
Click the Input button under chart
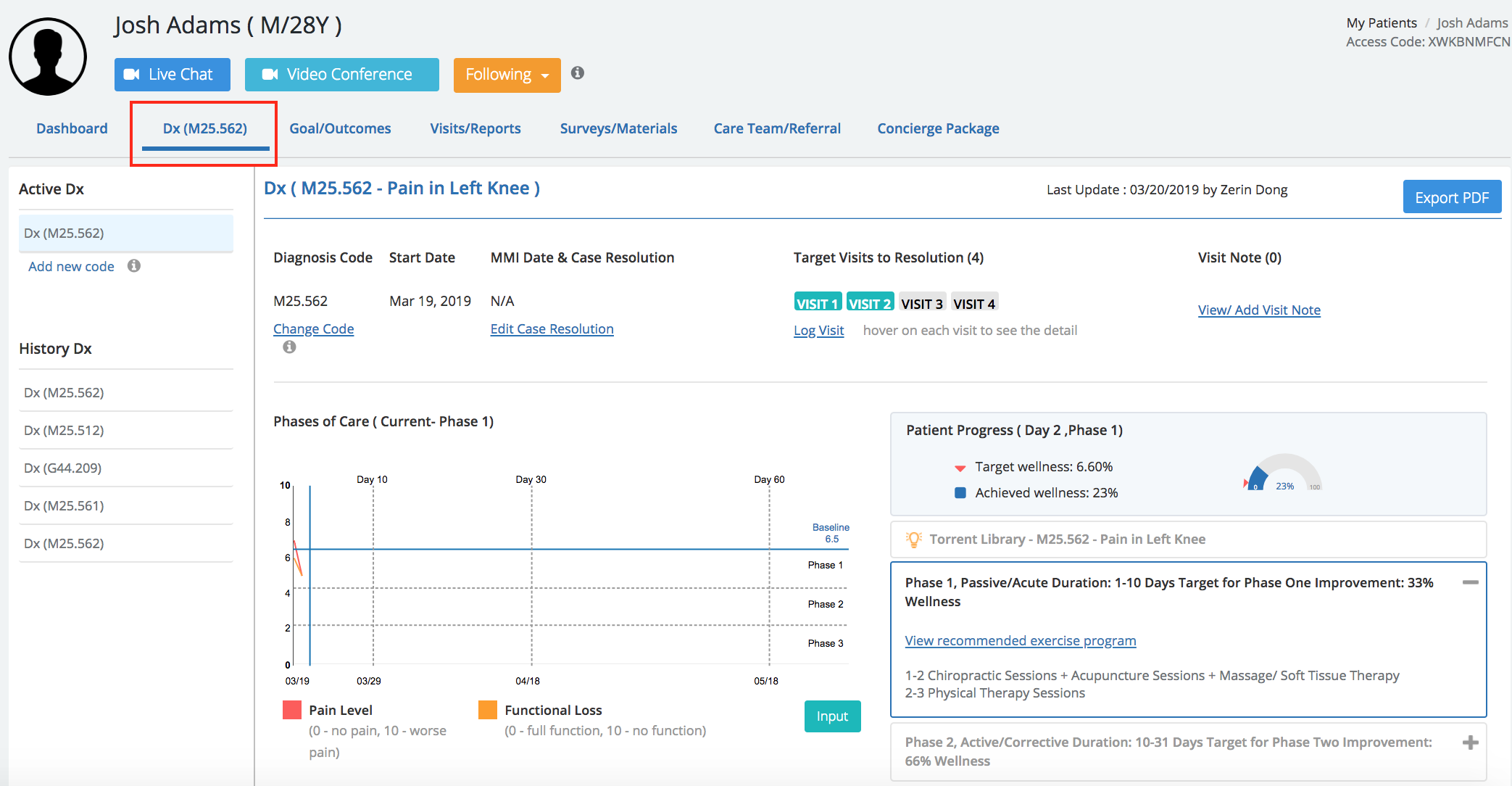[x=832, y=716]
